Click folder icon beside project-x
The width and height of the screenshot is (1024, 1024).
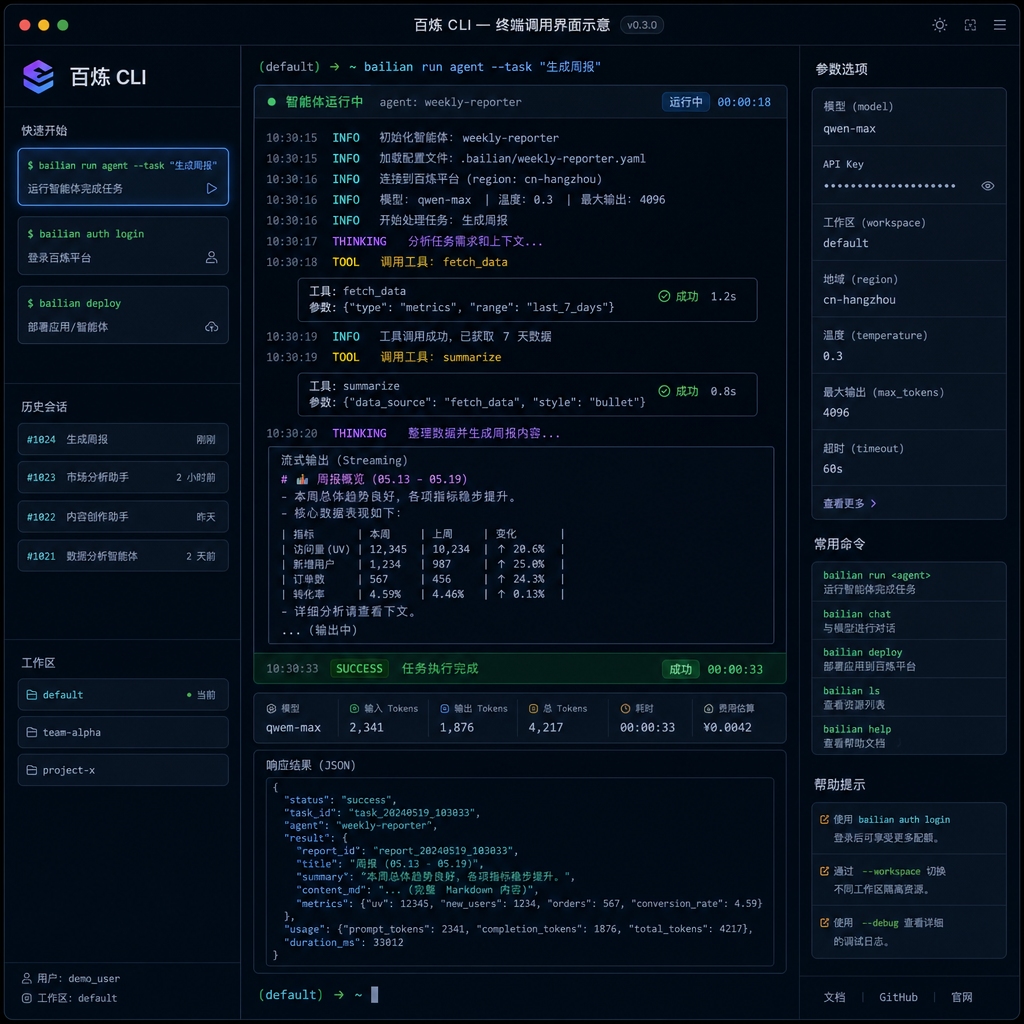pyautogui.click(x=31, y=770)
